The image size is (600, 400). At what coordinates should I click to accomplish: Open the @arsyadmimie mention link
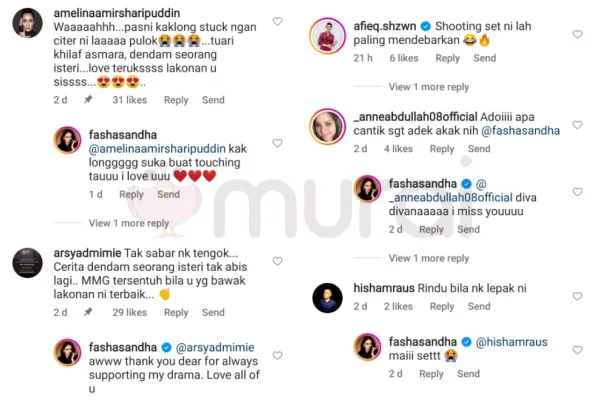(215, 347)
